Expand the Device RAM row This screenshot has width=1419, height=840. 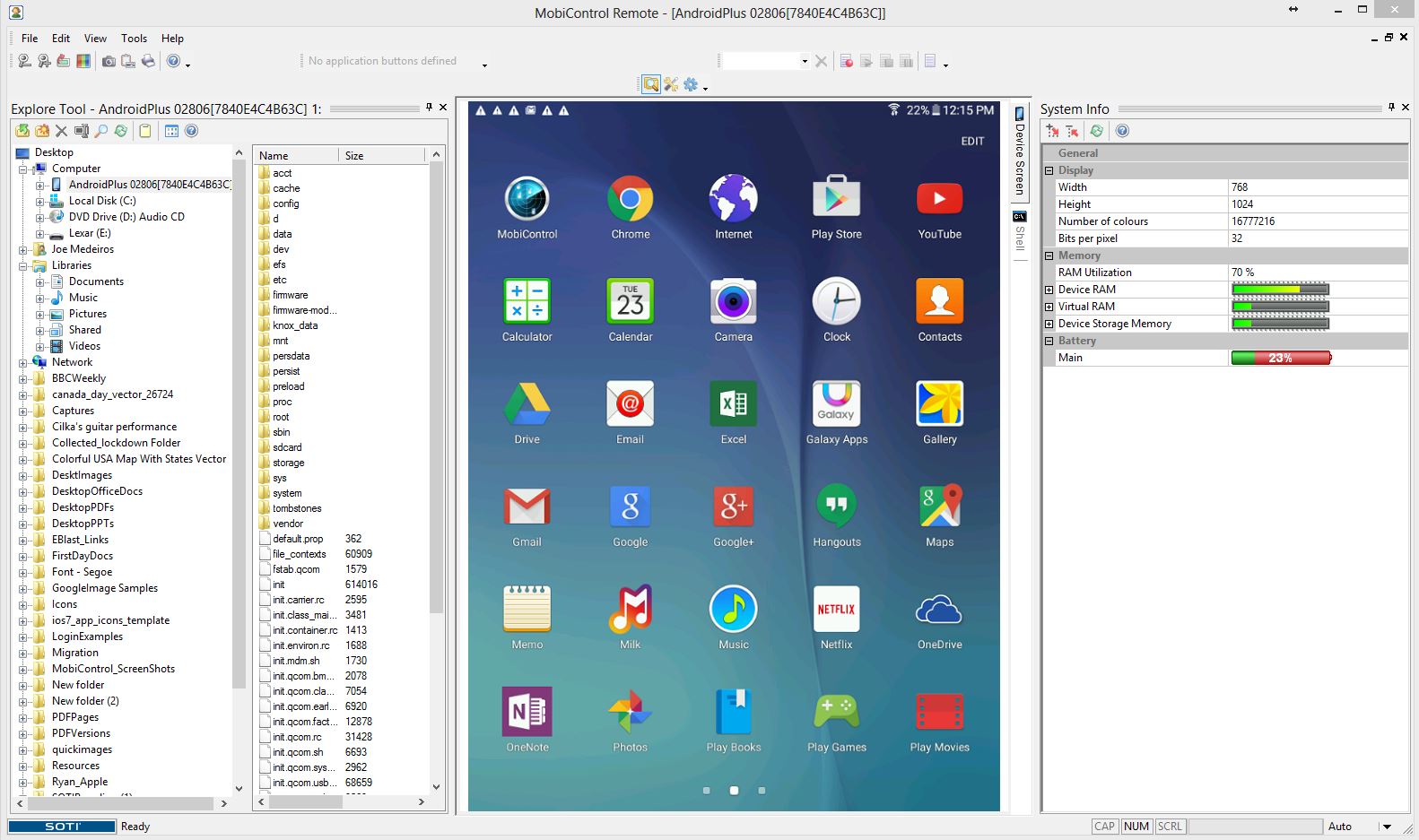tap(1049, 290)
